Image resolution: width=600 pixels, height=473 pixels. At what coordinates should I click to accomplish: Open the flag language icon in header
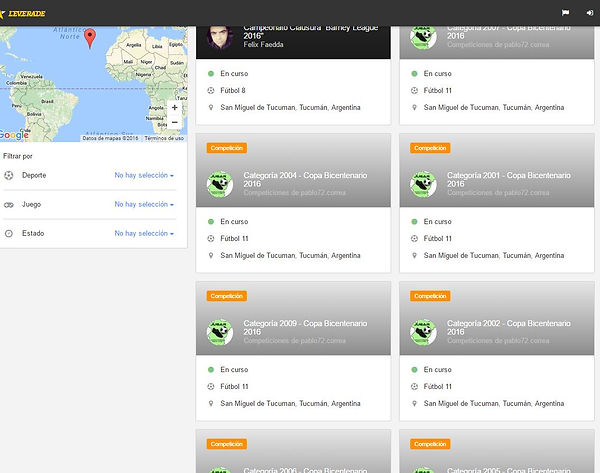tap(565, 13)
